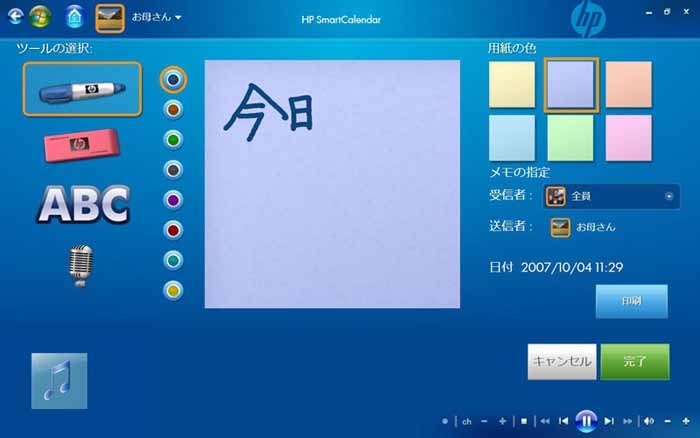The height and width of the screenshot is (438, 700).
Task: Pause playback in media bar
Action: click(586, 421)
